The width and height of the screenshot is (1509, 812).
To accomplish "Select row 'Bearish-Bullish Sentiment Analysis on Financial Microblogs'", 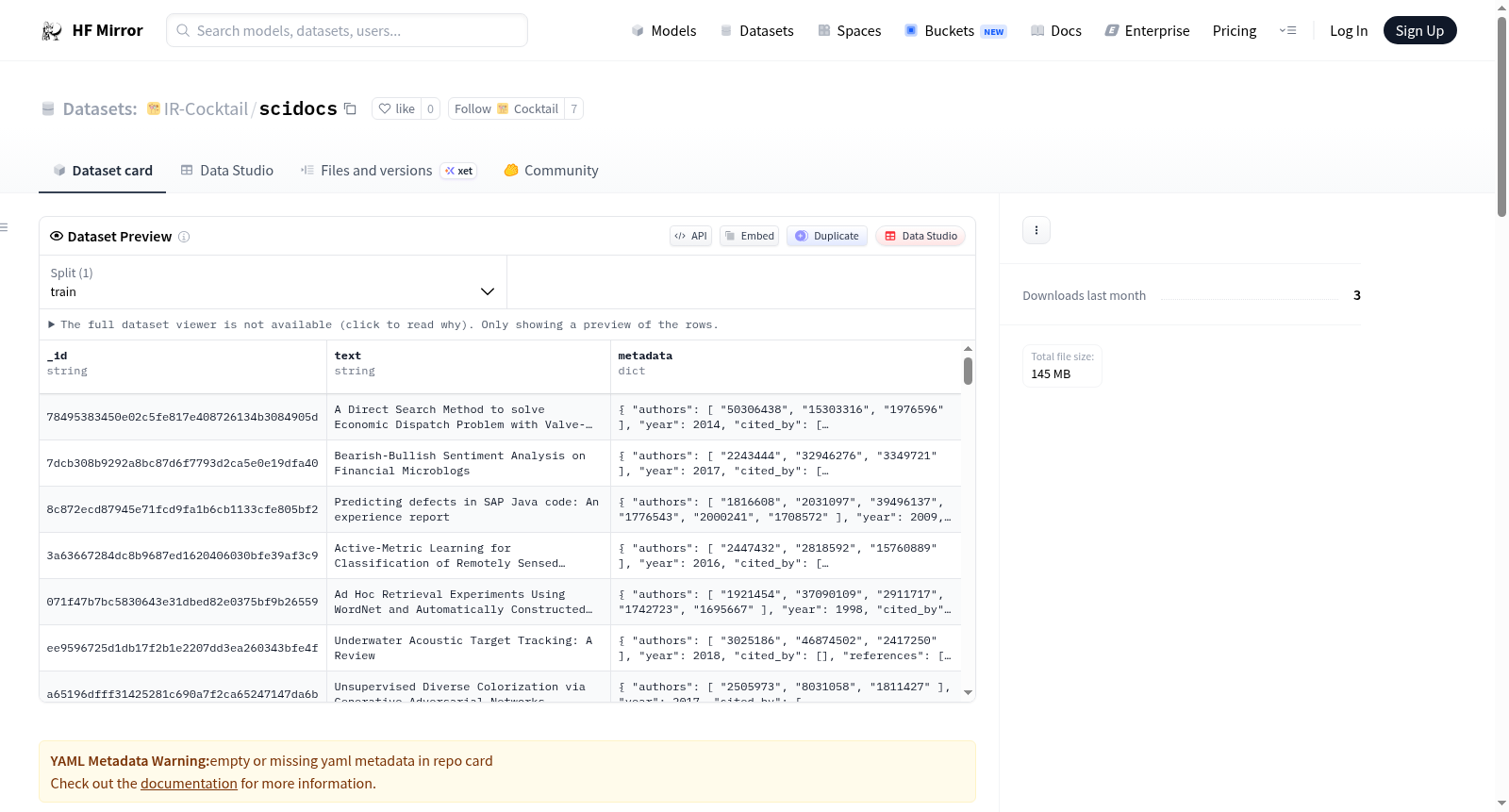I will (x=500, y=463).
